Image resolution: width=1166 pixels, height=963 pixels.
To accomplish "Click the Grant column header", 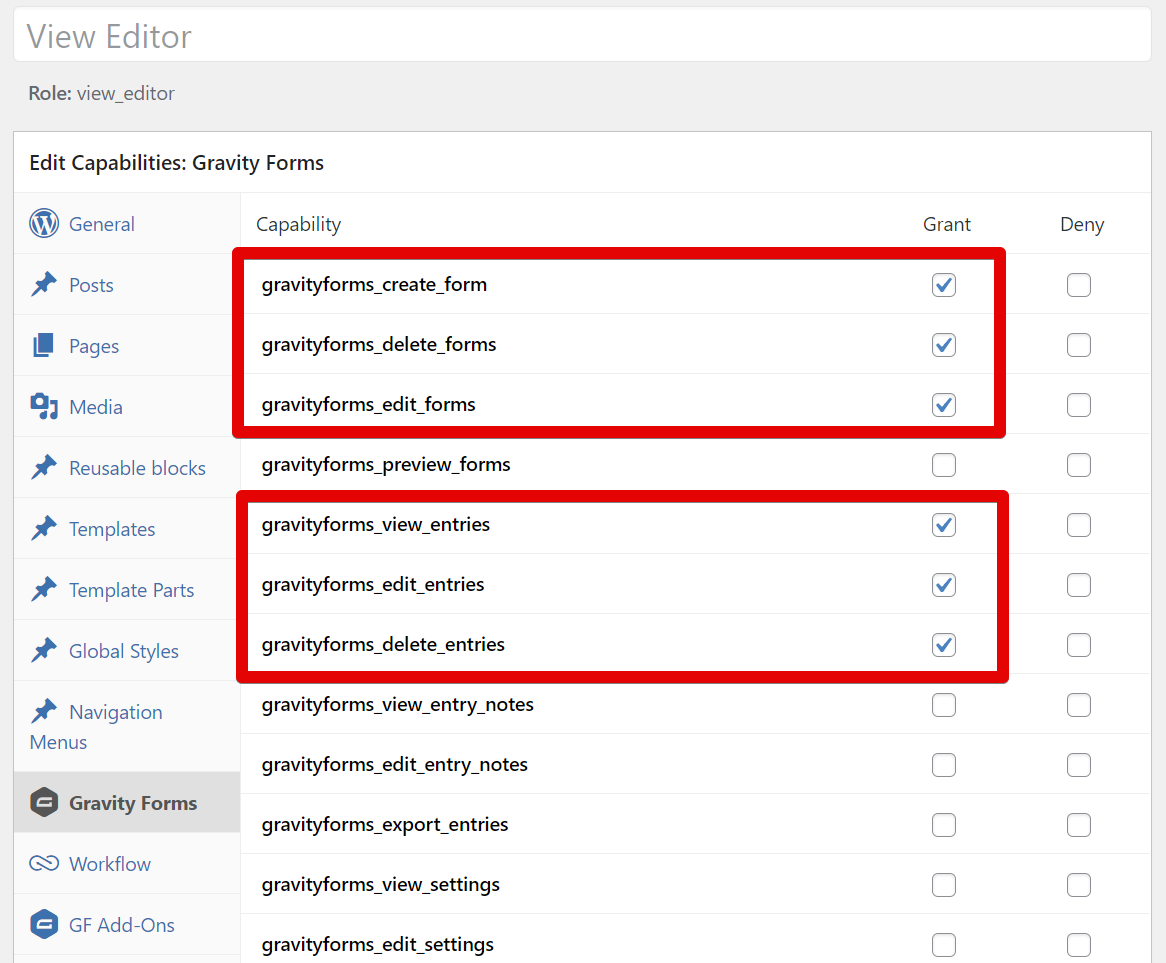I will (946, 224).
